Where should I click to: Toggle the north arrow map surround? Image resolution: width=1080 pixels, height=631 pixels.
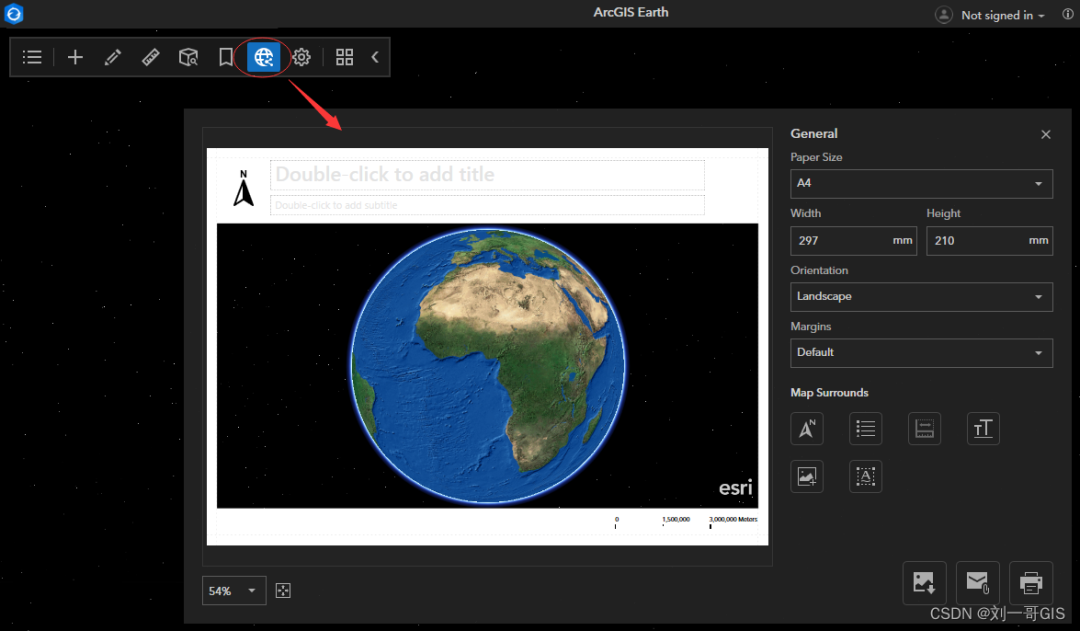click(806, 428)
